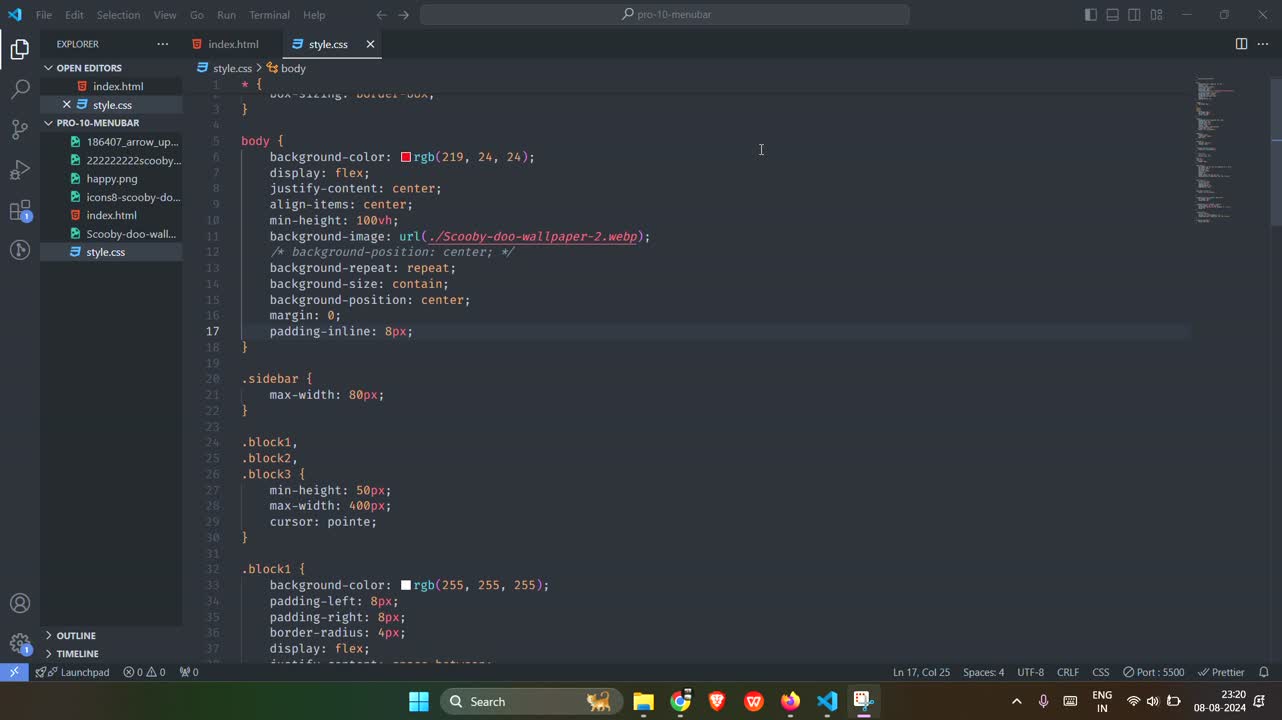Click the red body background-color swatch
The image size is (1282, 720).
[x=406, y=157]
